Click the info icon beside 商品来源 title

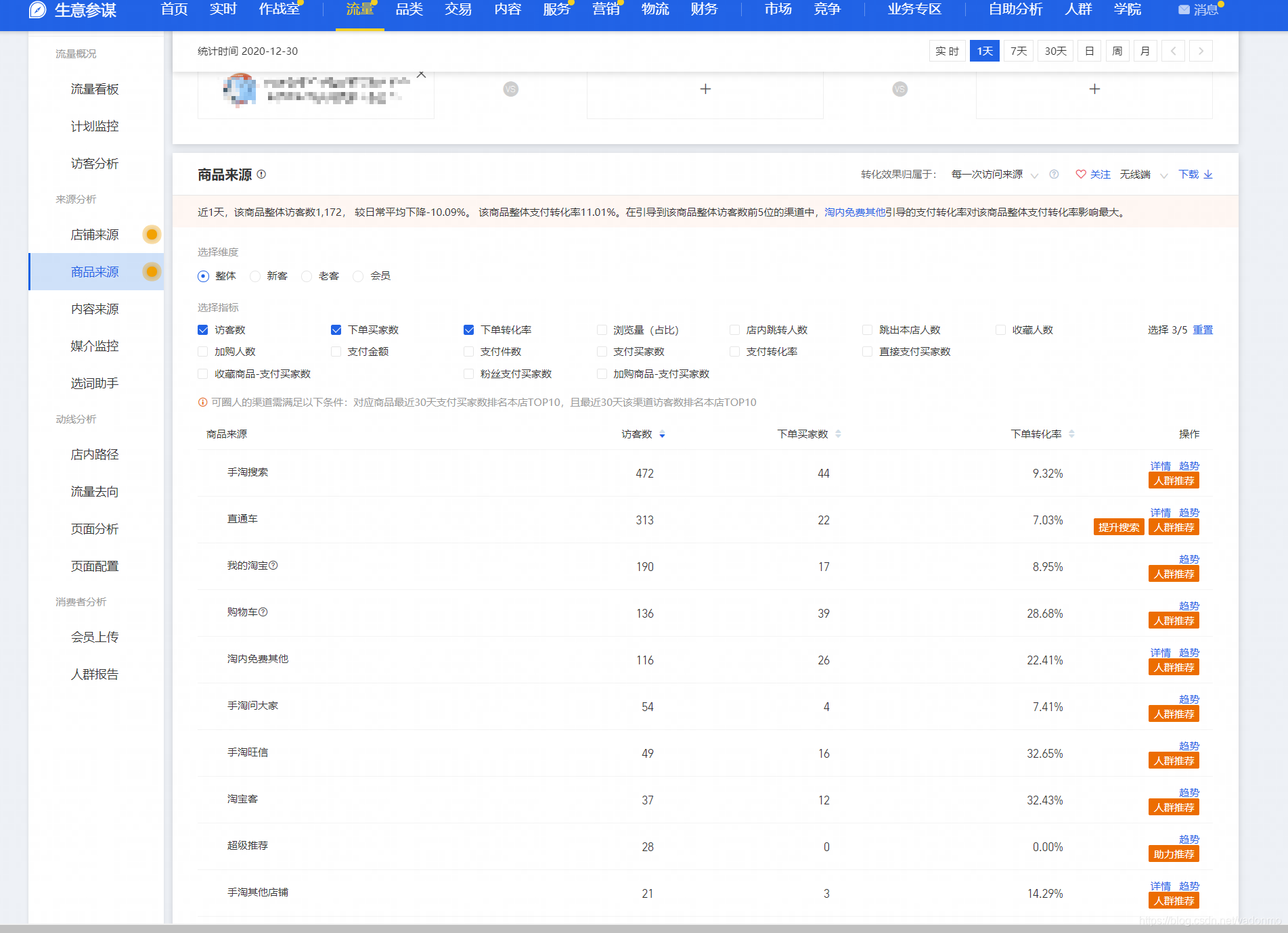[261, 174]
